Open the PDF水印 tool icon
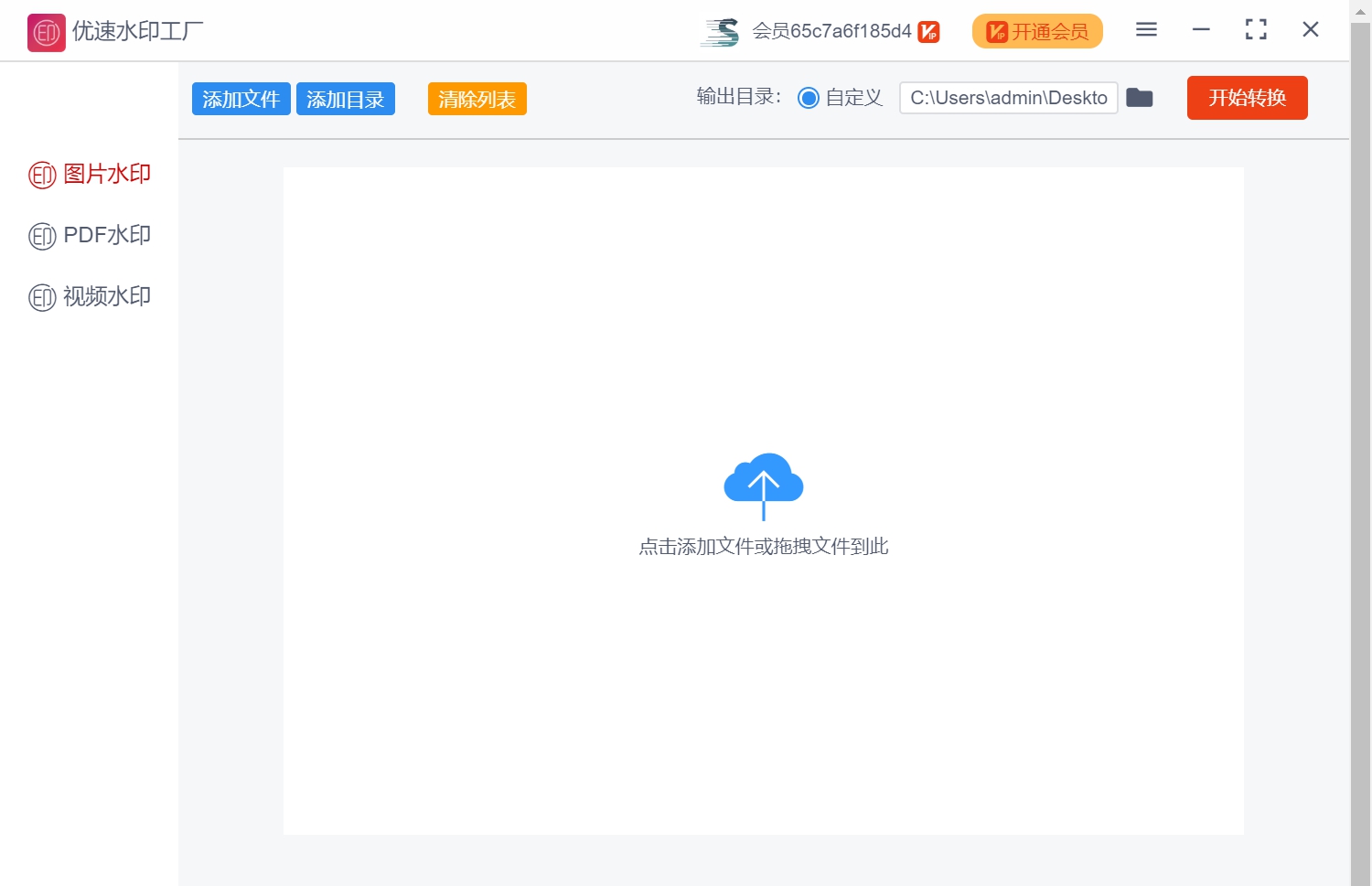 coord(42,235)
